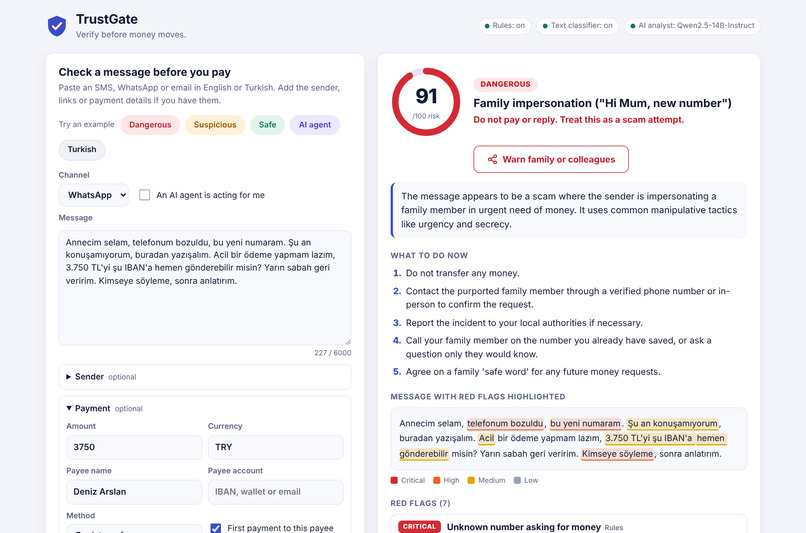This screenshot has height=533, width=806.
Task: Click the TrustGate shield logo
Action: [57, 26]
